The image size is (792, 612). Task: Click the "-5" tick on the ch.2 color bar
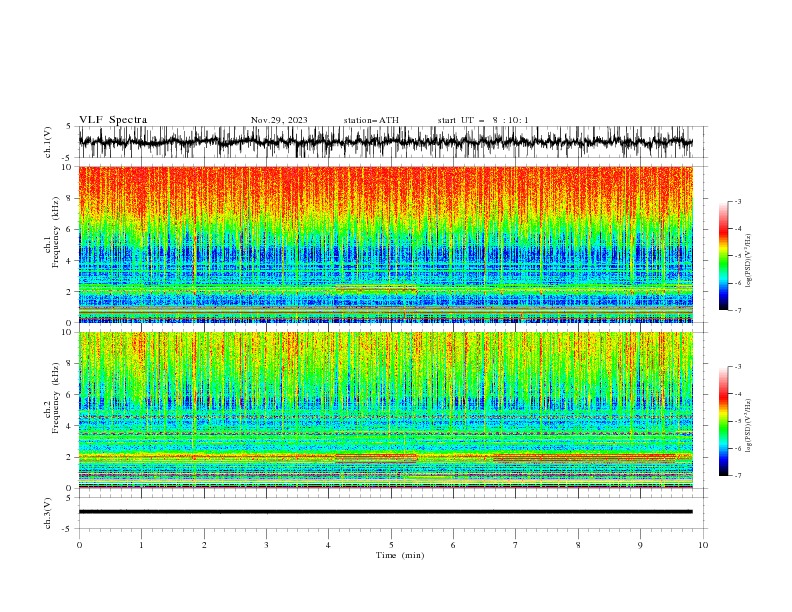pyautogui.click(x=737, y=421)
